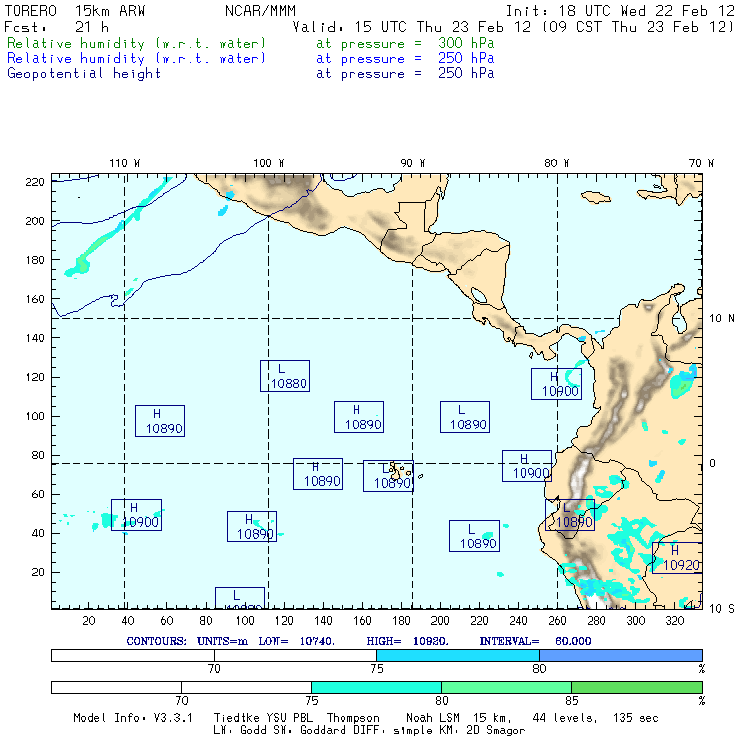Click the 'NCAR/MMM' header label
Viewport: 740px width, 740px height.
261,11
